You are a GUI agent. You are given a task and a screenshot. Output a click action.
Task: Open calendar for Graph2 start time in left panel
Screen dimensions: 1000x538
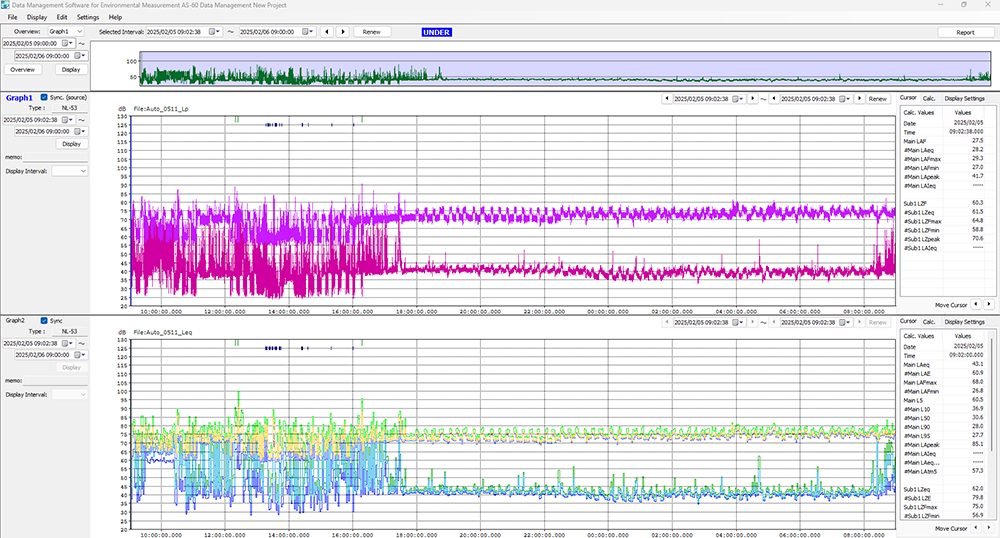[x=67, y=343]
